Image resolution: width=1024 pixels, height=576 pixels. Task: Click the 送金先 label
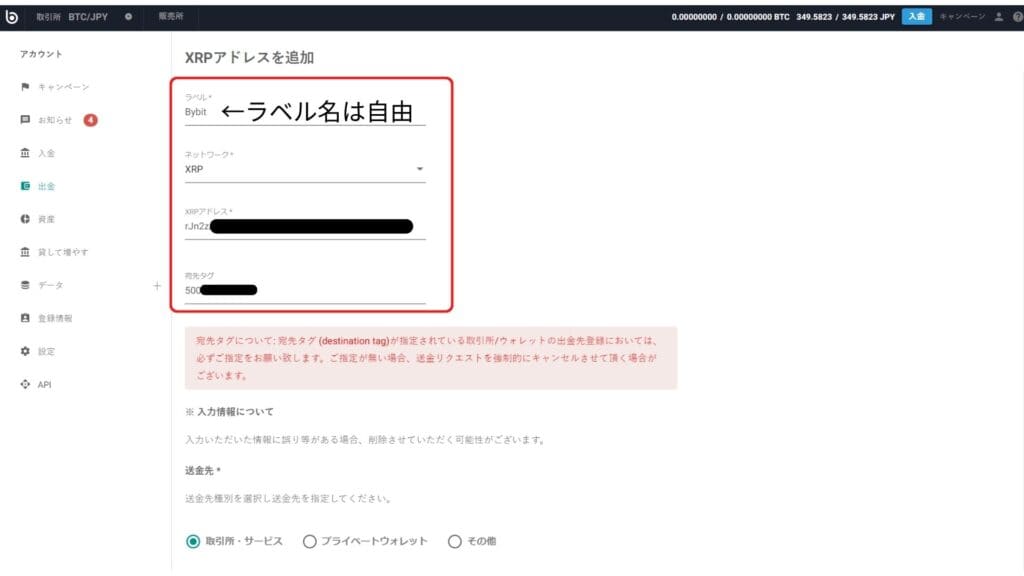(x=202, y=470)
